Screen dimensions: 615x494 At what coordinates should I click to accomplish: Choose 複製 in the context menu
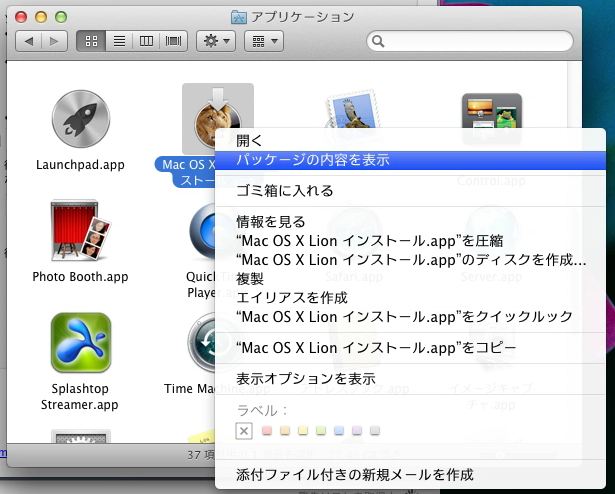[x=410, y=279]
